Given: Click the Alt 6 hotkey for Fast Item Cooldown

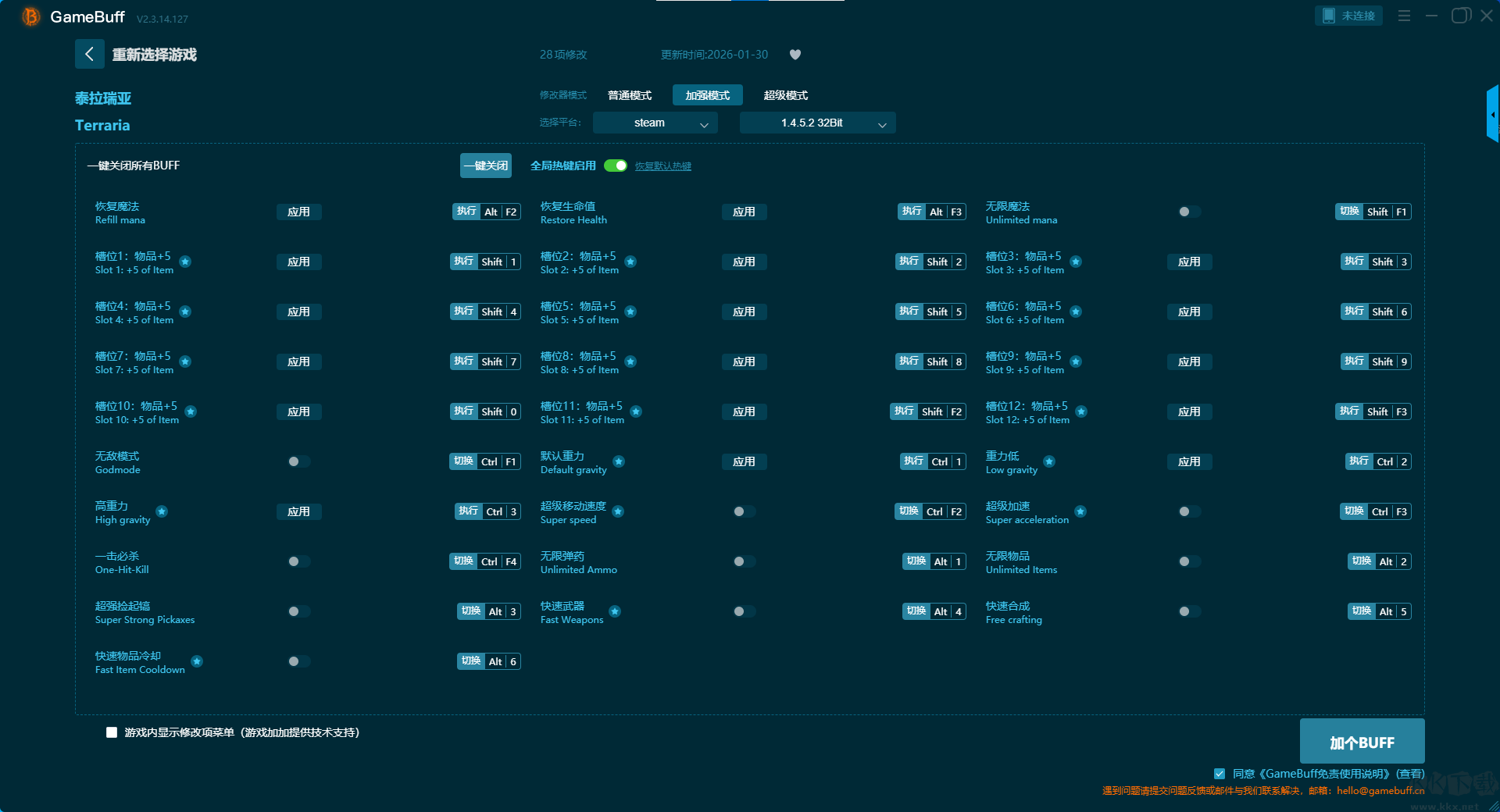Looking at the screenshot, I should point(489,661).
